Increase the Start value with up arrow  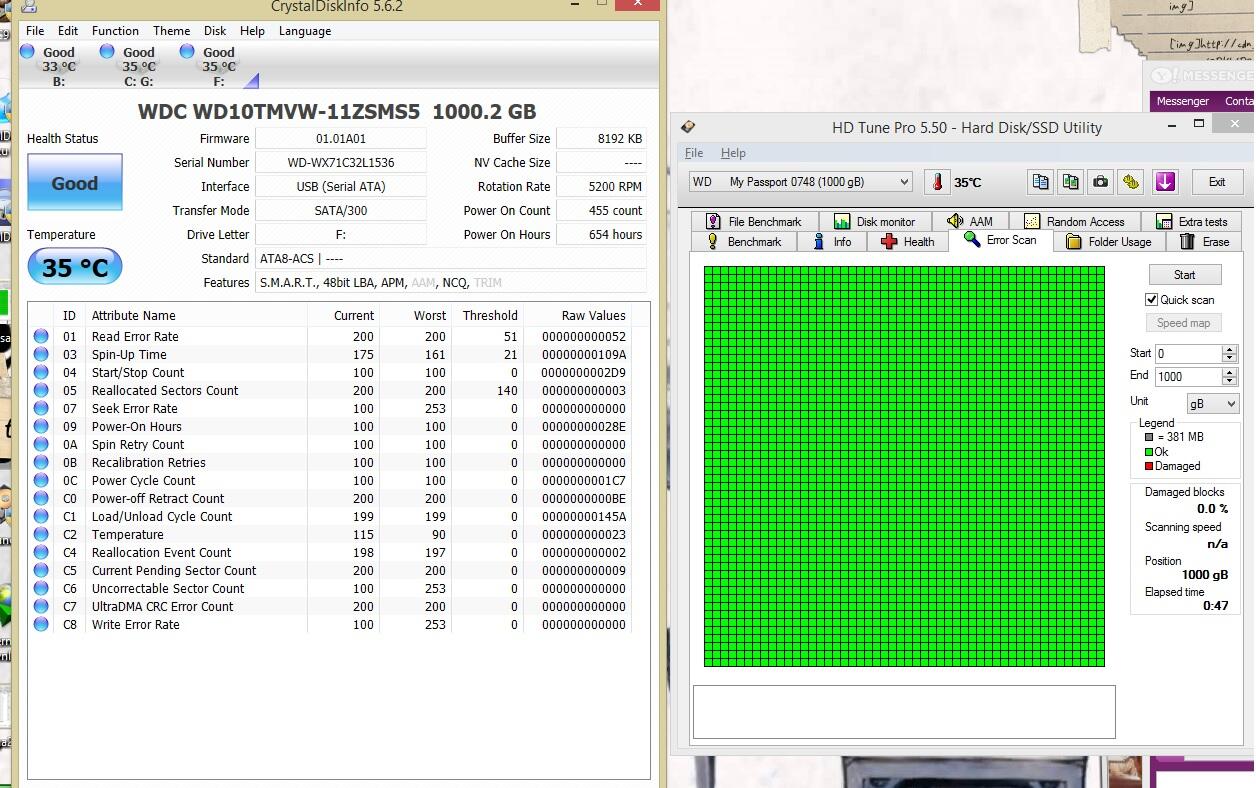click(1230, 350)
